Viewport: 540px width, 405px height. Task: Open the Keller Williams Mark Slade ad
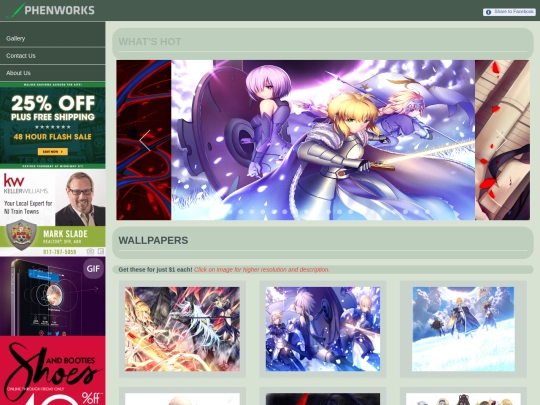tap(53, 212)
